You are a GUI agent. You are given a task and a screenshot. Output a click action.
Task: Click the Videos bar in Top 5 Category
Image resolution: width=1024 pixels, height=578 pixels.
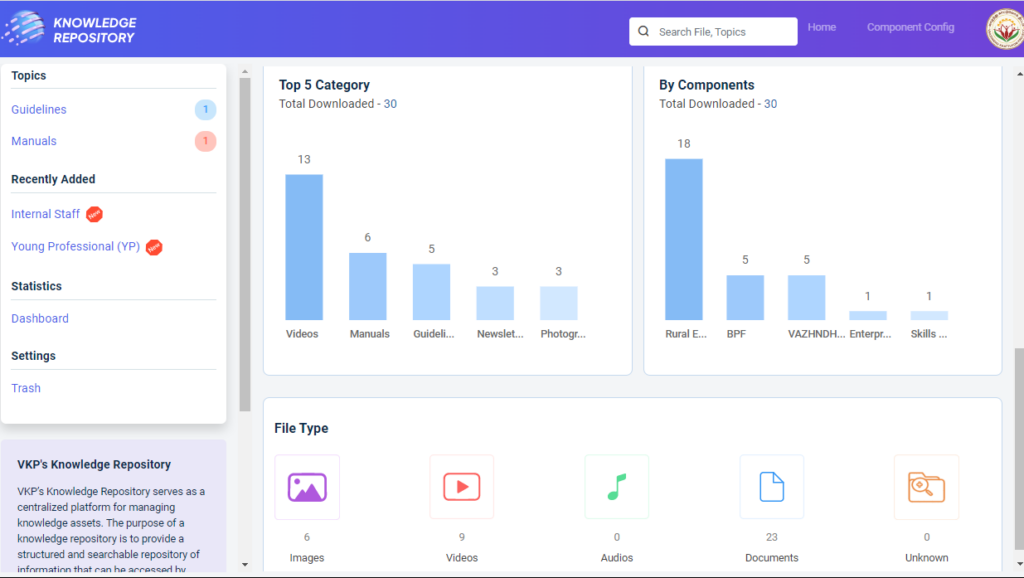[x=304, y=247]
